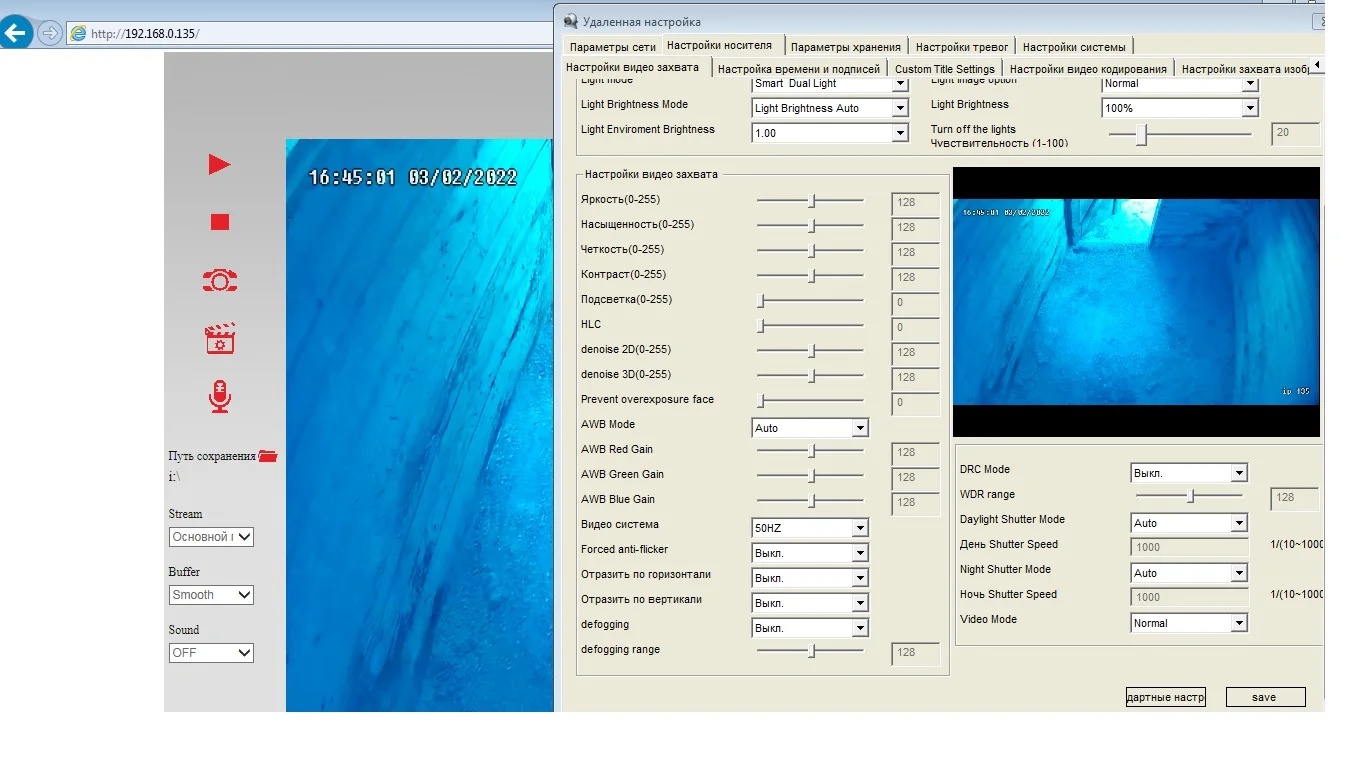Expand the DRC Mode dropdown

(x=1189, y=473)
